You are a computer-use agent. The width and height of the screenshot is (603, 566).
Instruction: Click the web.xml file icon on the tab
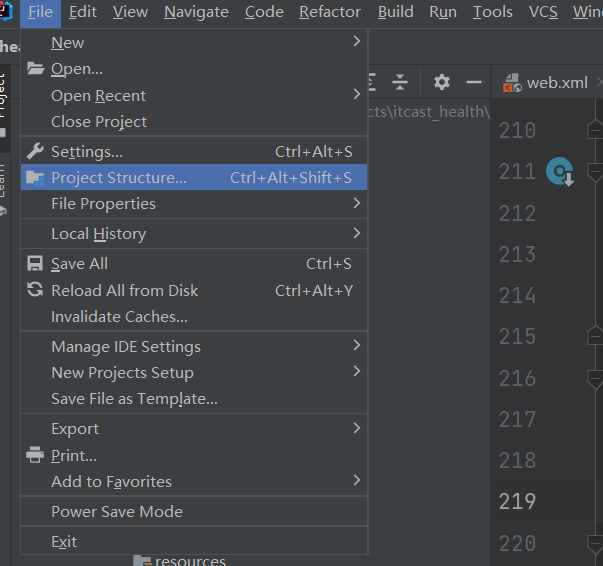point(512,83)
